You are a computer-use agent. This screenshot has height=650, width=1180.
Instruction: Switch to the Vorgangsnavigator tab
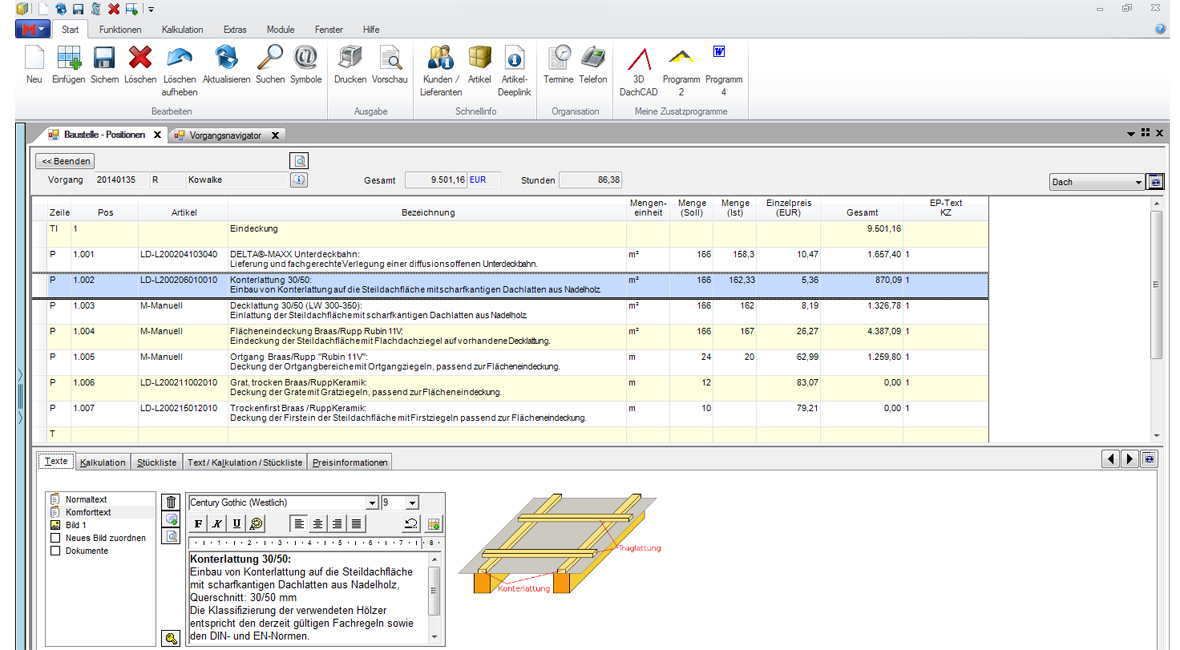[x=225, y=135]
